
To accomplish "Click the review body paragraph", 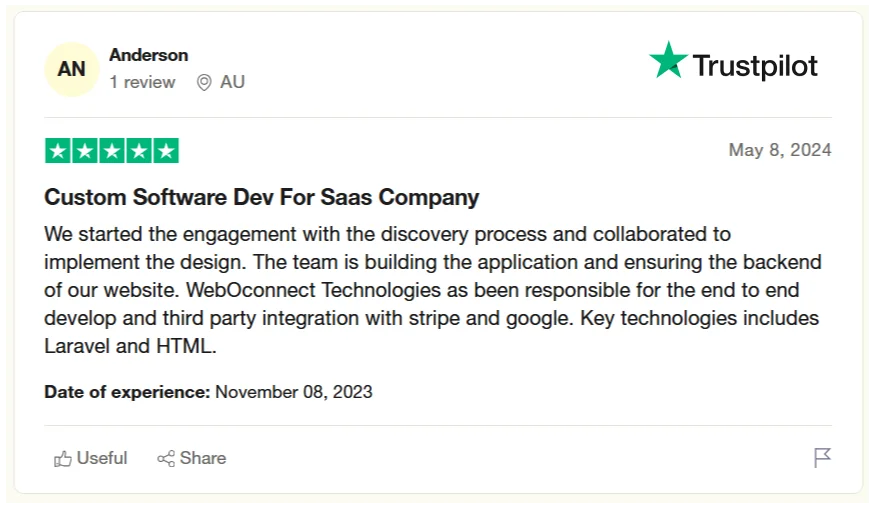I will [433, 290].
